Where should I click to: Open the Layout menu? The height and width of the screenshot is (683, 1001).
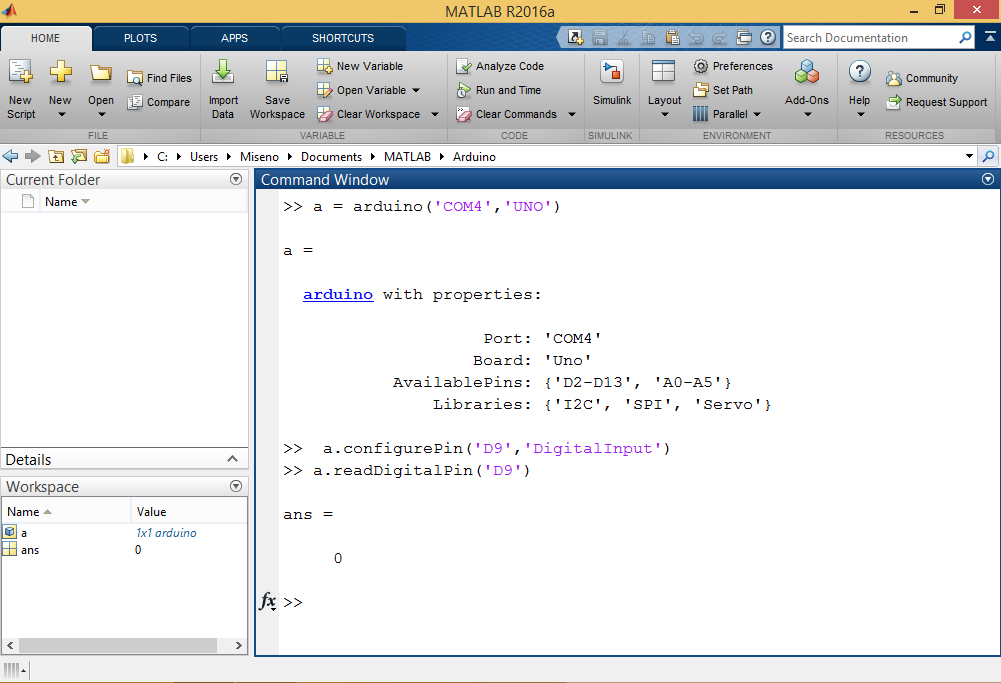[664, 89]
